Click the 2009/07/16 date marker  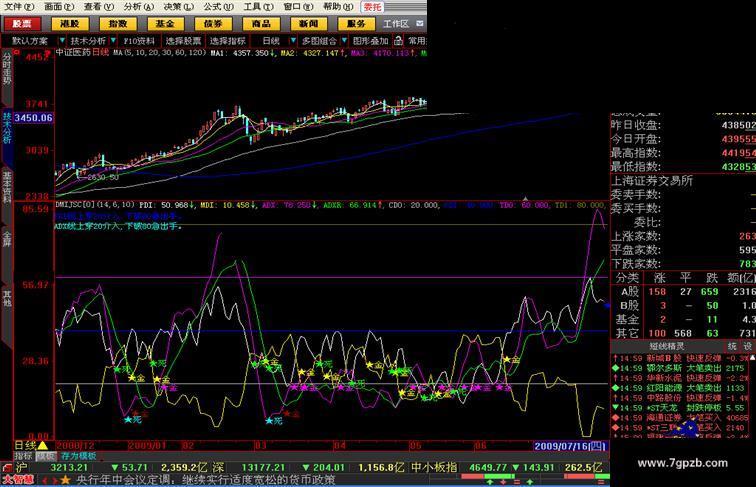[569, 446]
